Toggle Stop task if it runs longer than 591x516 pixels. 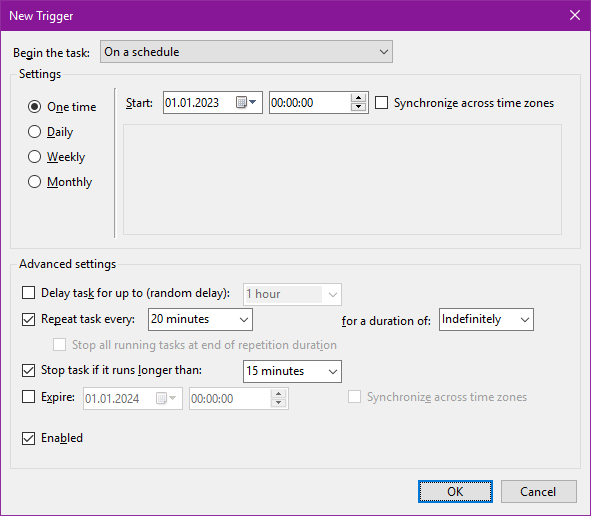pos(28,370)
